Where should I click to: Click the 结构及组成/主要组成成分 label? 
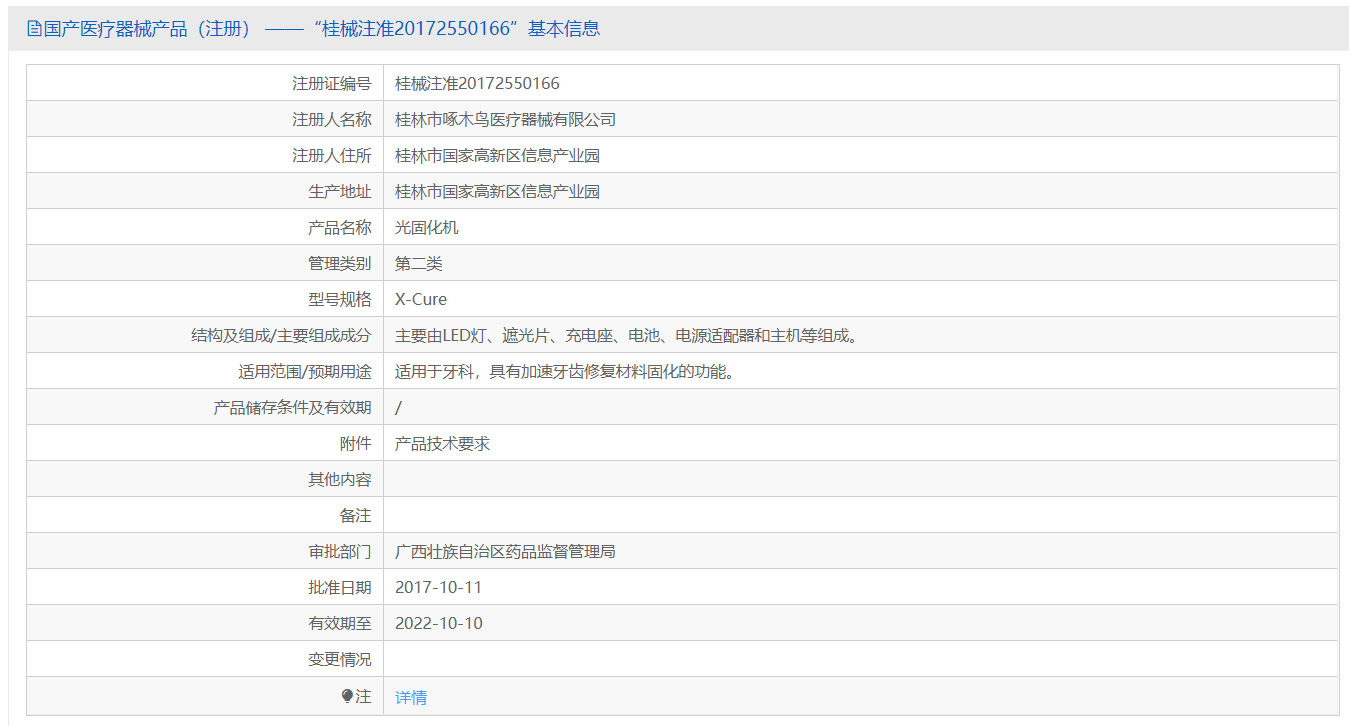point(281,335)
